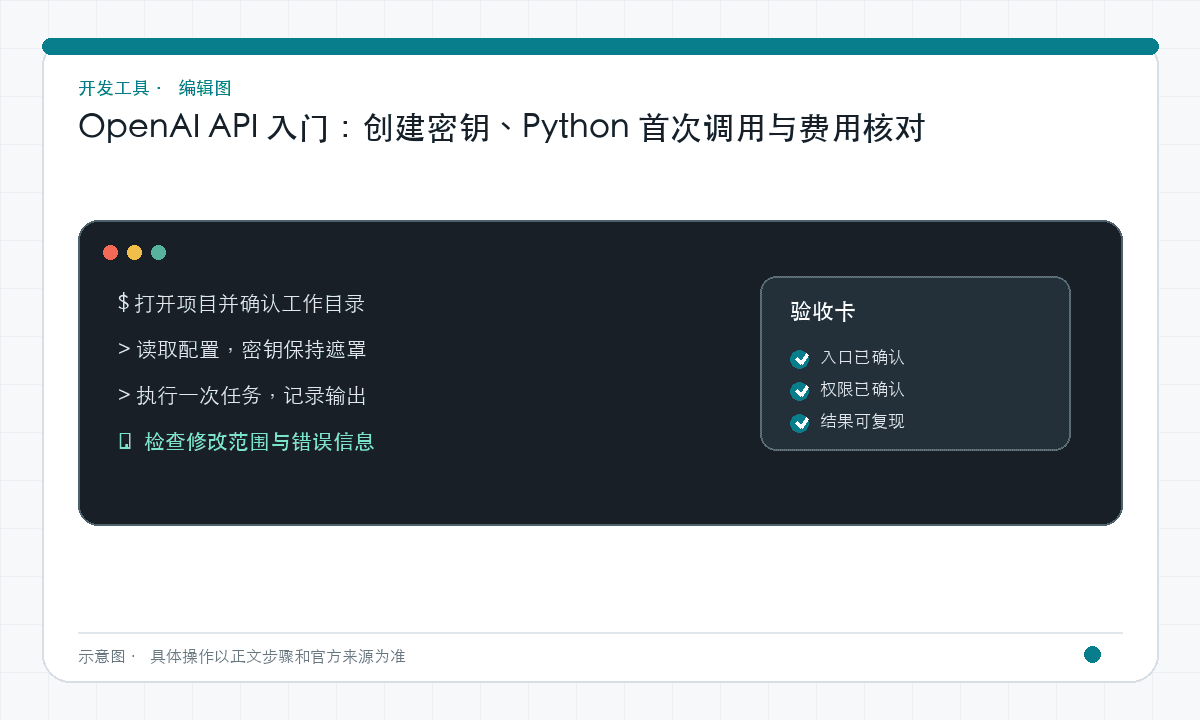This screenshot has width=1200, height=720.
Task: Click the 权限已确认 text
Action: (862, 389)
